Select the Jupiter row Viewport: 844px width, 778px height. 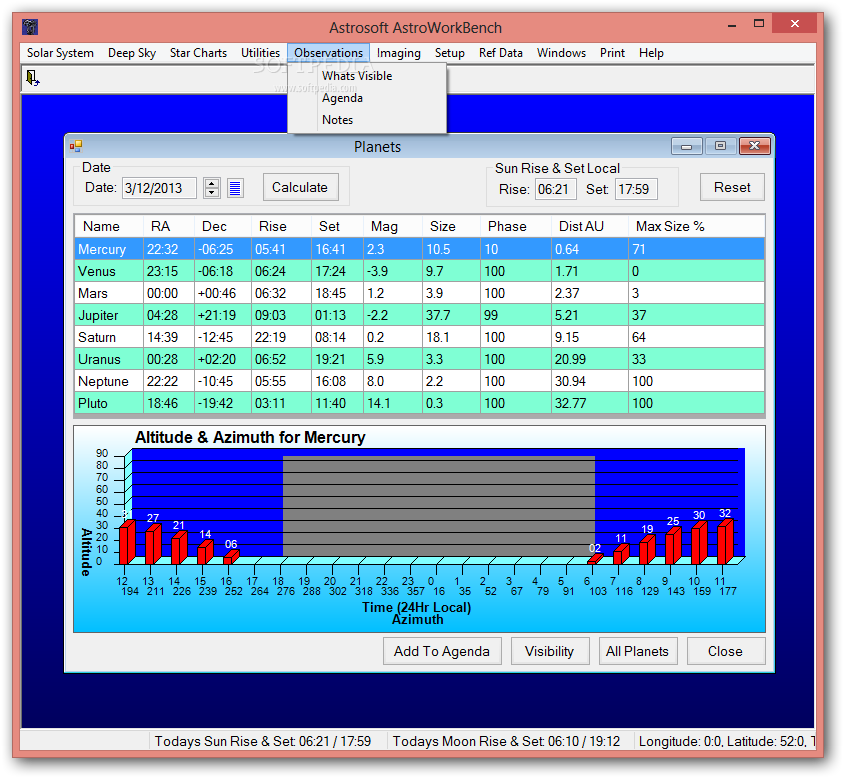coord(419,316)
